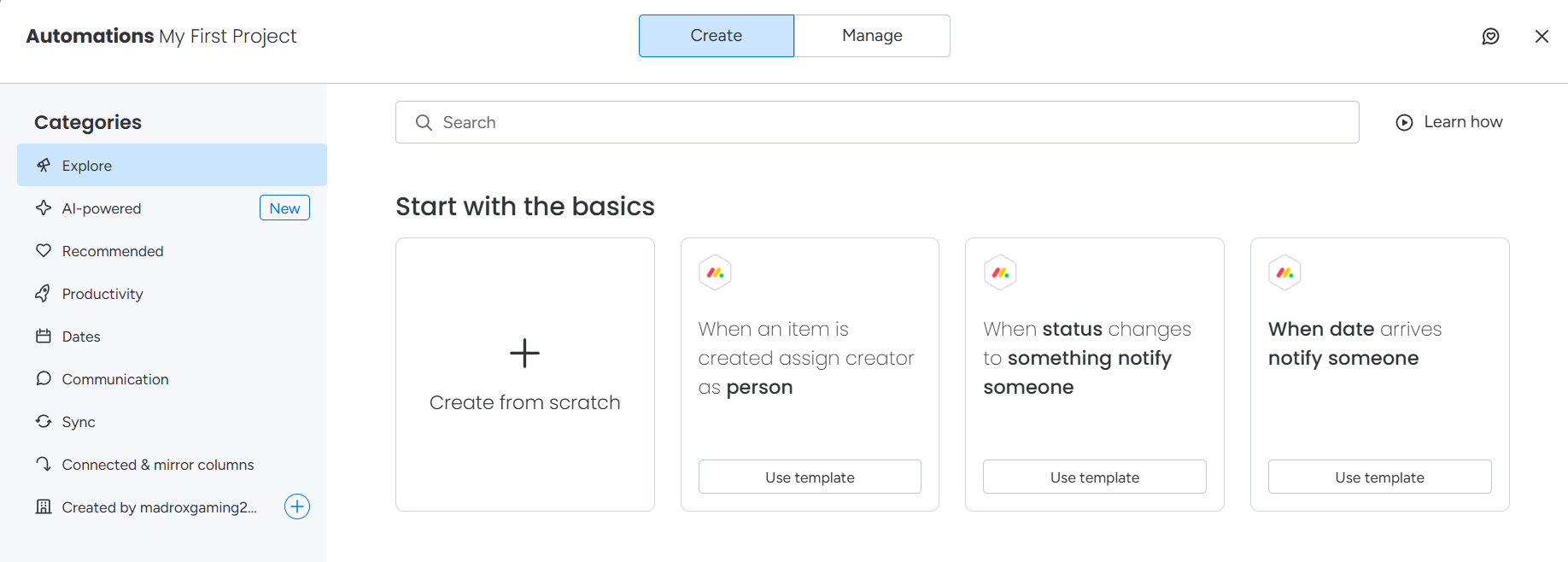
Task: Use template for item created assign creator
Action: [x=810, y=477]
